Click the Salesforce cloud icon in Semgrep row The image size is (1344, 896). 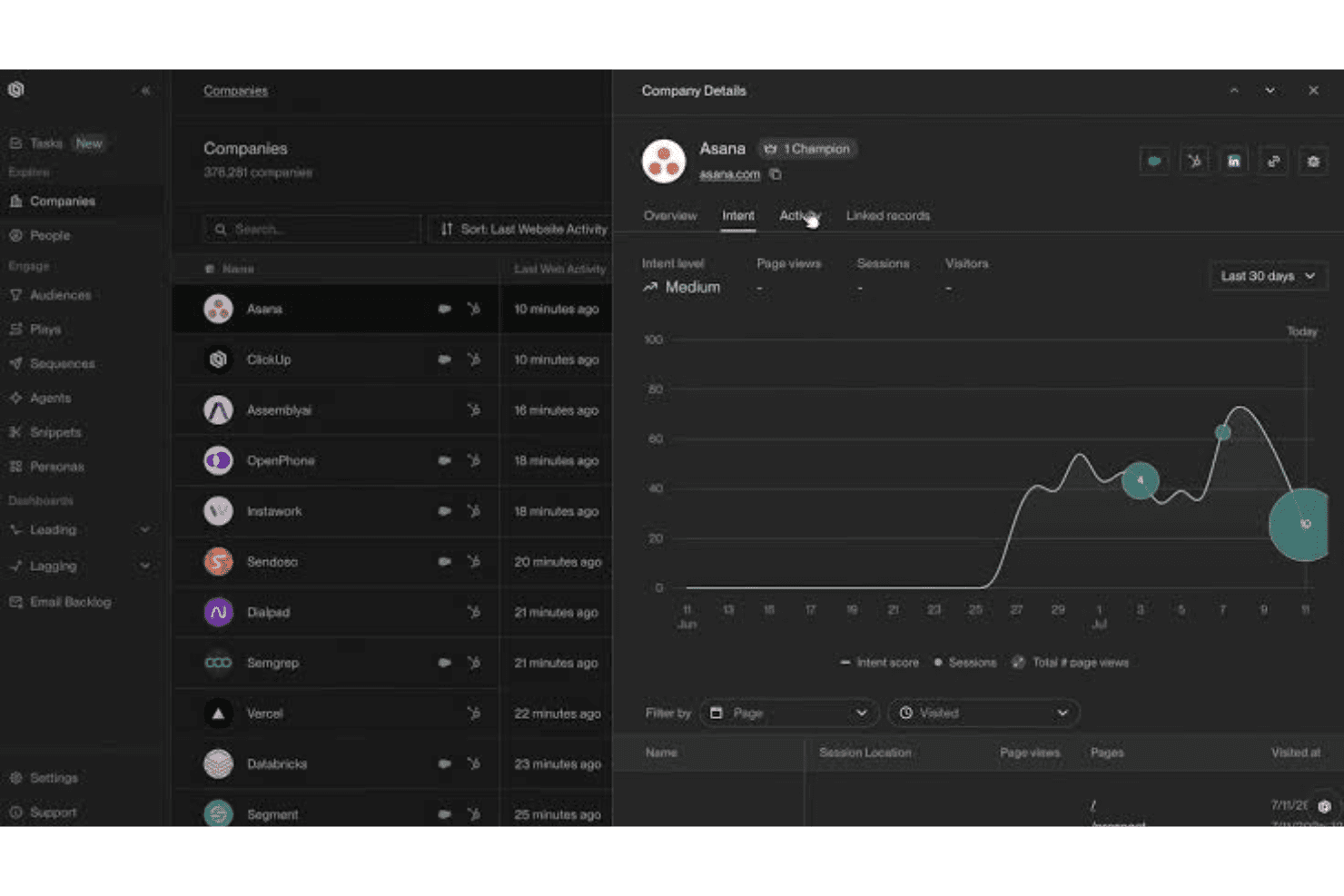click(444, 663)
